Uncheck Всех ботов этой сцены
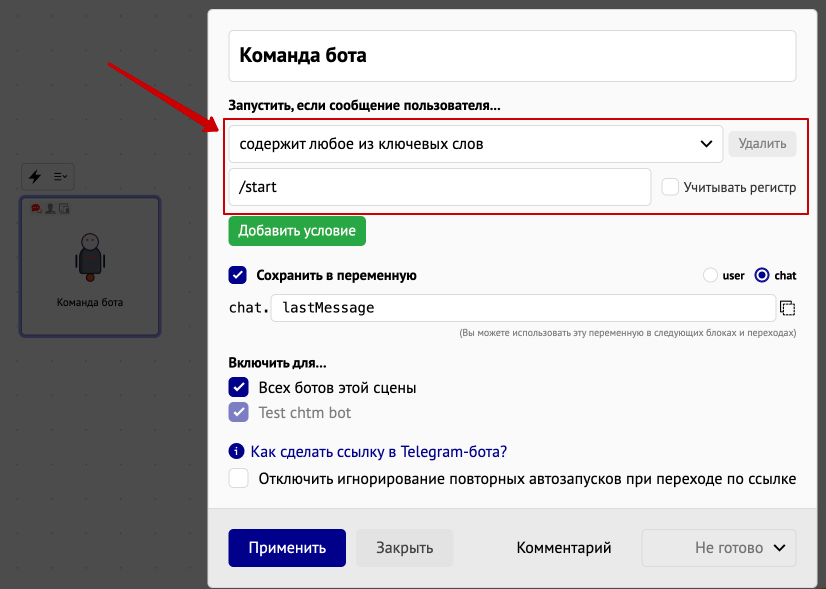The height and width of the screenshot is (589, 826). pyautogui.click(x=238, y=387)
